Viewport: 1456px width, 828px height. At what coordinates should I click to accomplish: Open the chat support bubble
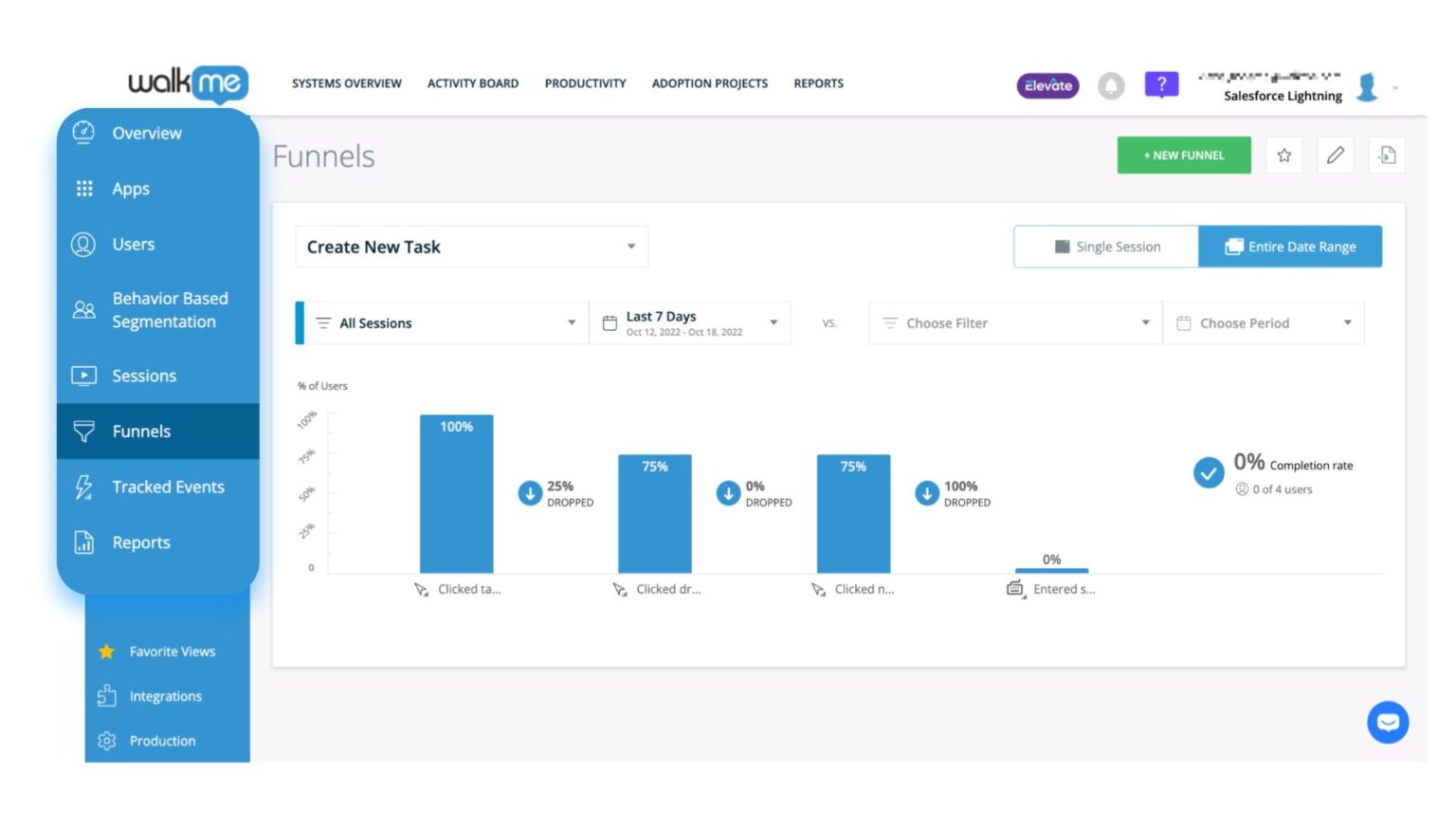pyautogui.click(x=1388, y=722)
